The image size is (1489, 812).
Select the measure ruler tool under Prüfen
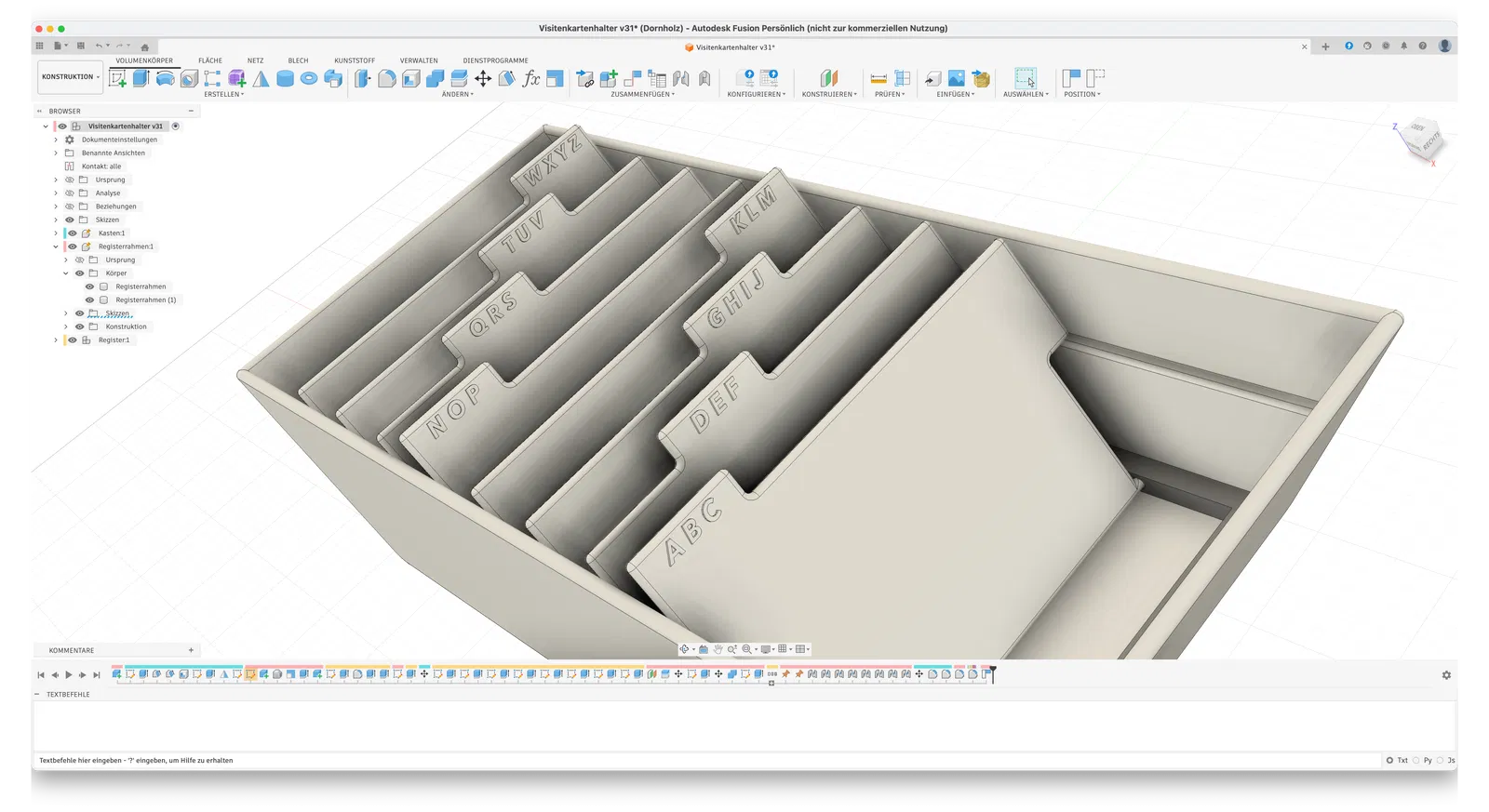879,79
